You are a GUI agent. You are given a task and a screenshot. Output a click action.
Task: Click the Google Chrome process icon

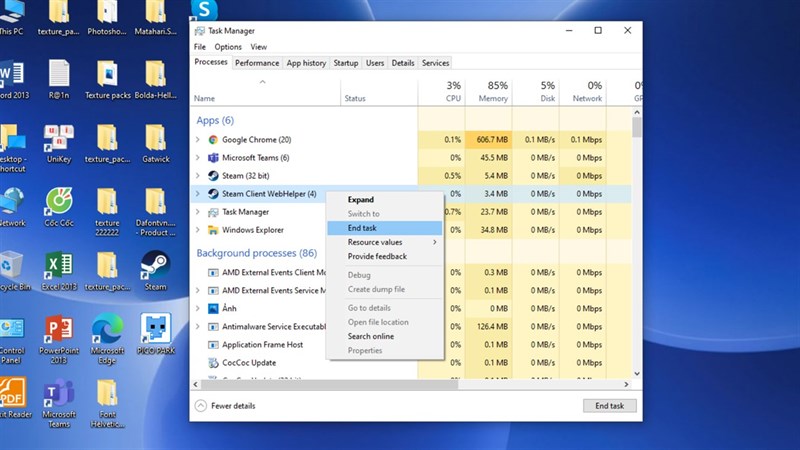click(x=213, y=140)
